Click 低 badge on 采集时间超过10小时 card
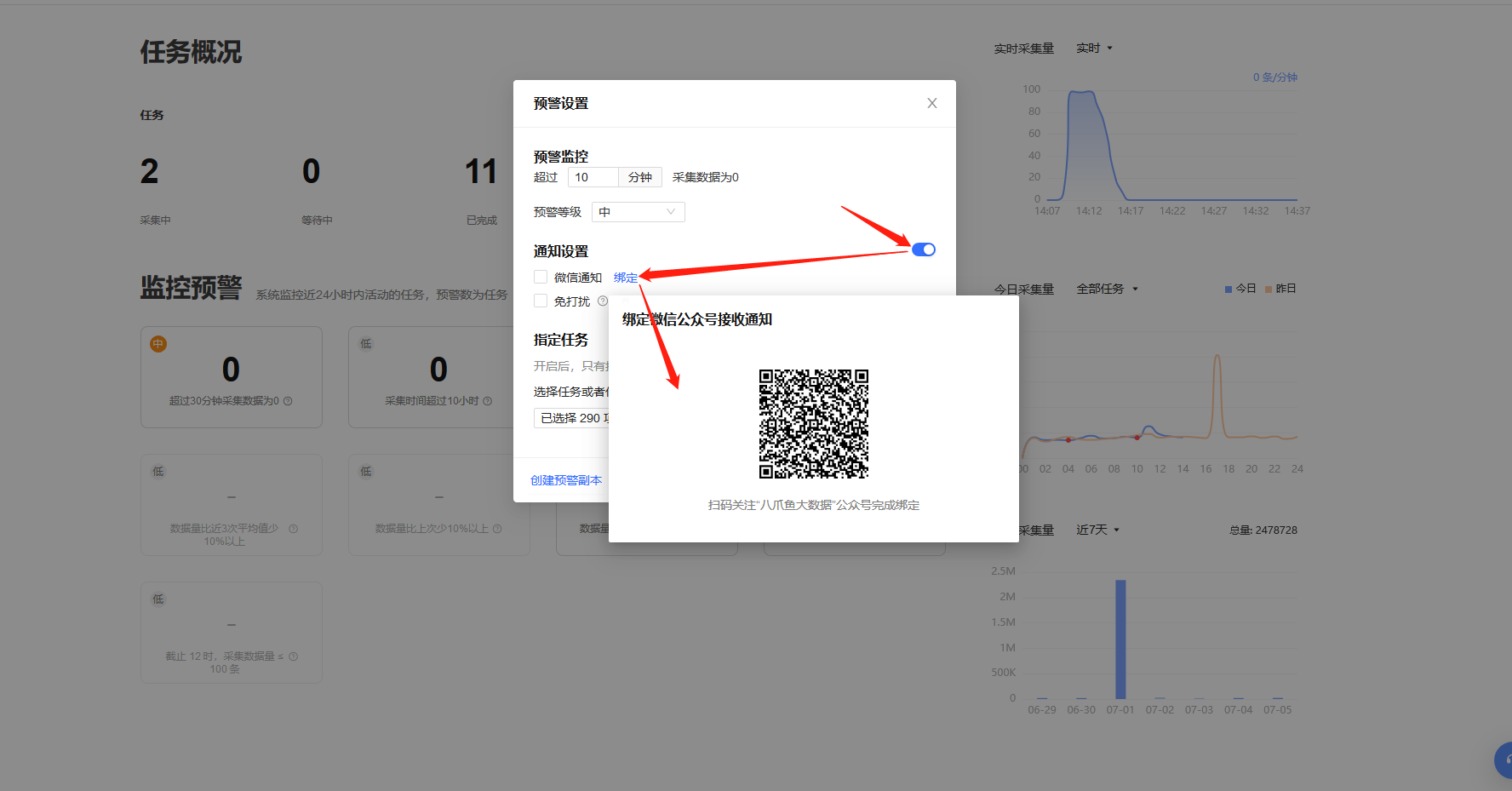1512x791 pixels. [x=366, y=344]
